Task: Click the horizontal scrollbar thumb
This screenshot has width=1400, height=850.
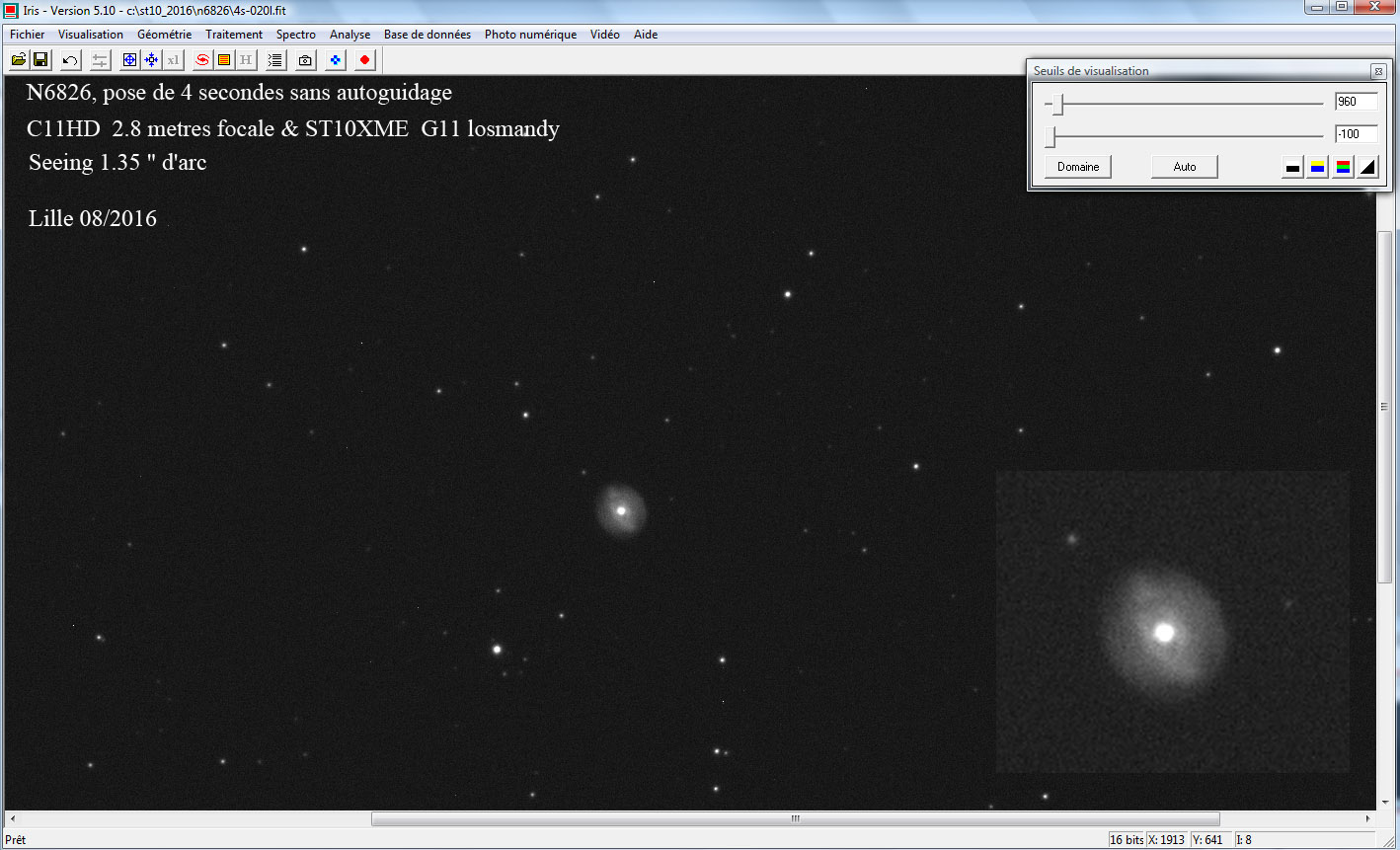Action: click(796, 818)
